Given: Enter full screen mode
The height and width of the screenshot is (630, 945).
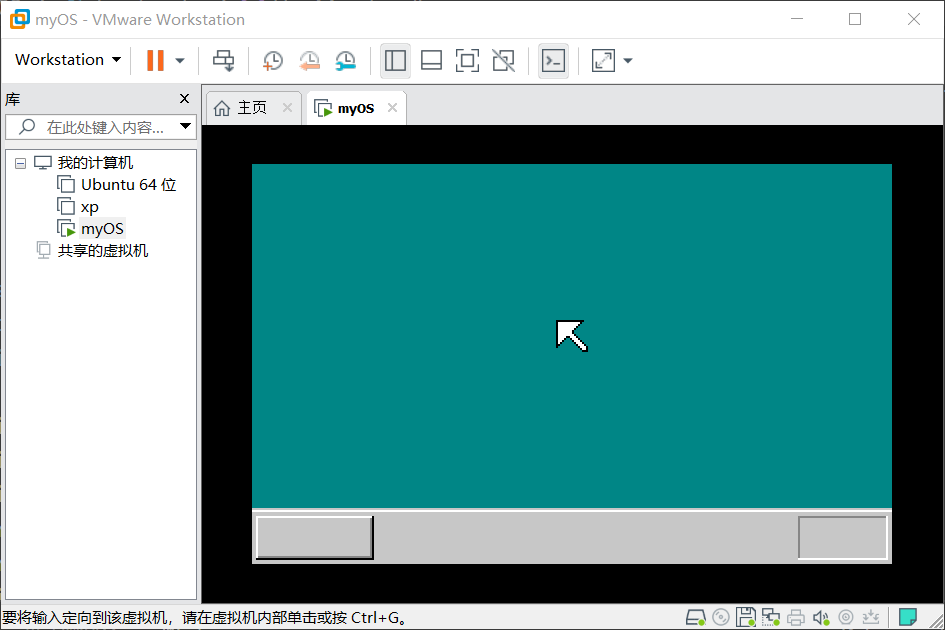Looking at the screenshot, I should click(467, 60).
